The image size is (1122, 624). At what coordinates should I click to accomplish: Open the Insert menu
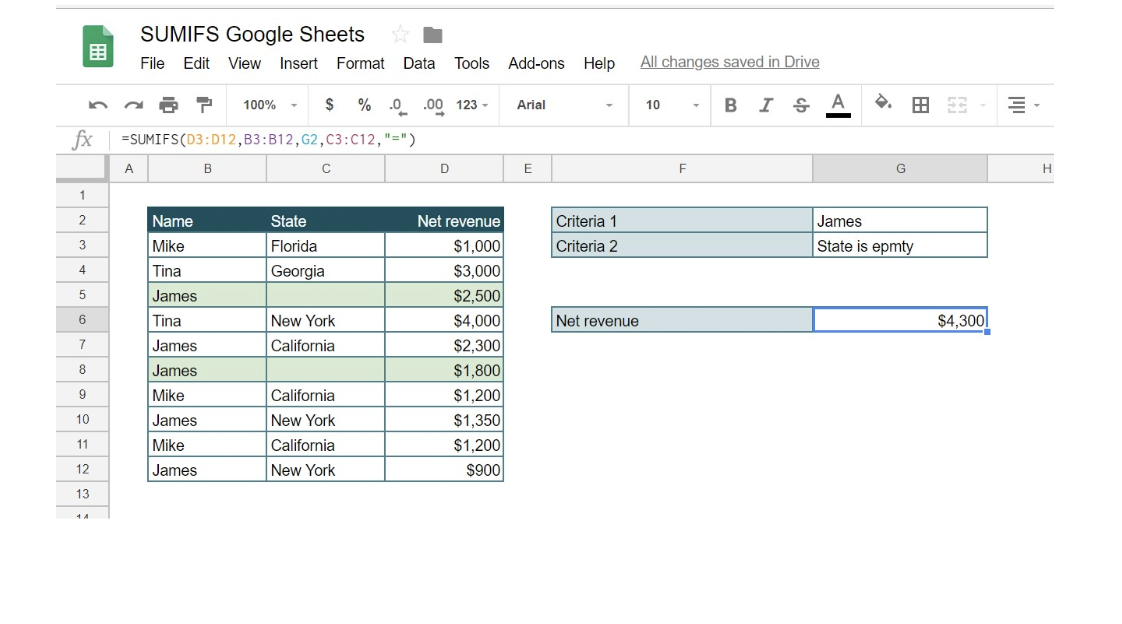coord(298,63)
